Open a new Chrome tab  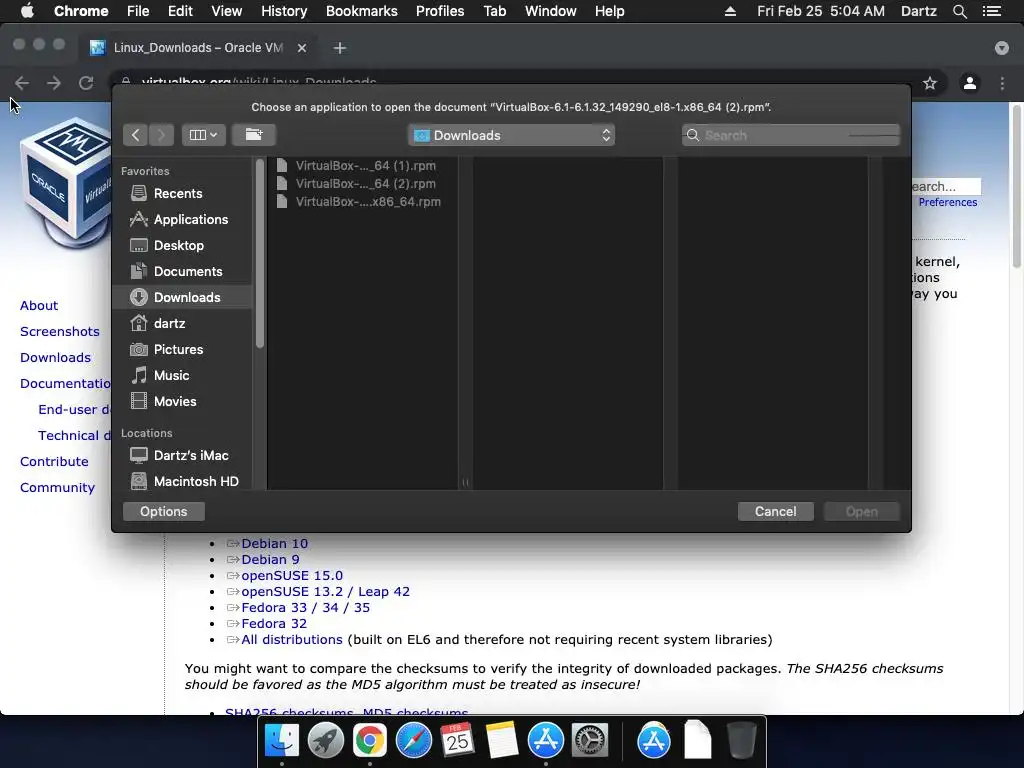coord(340,48)
